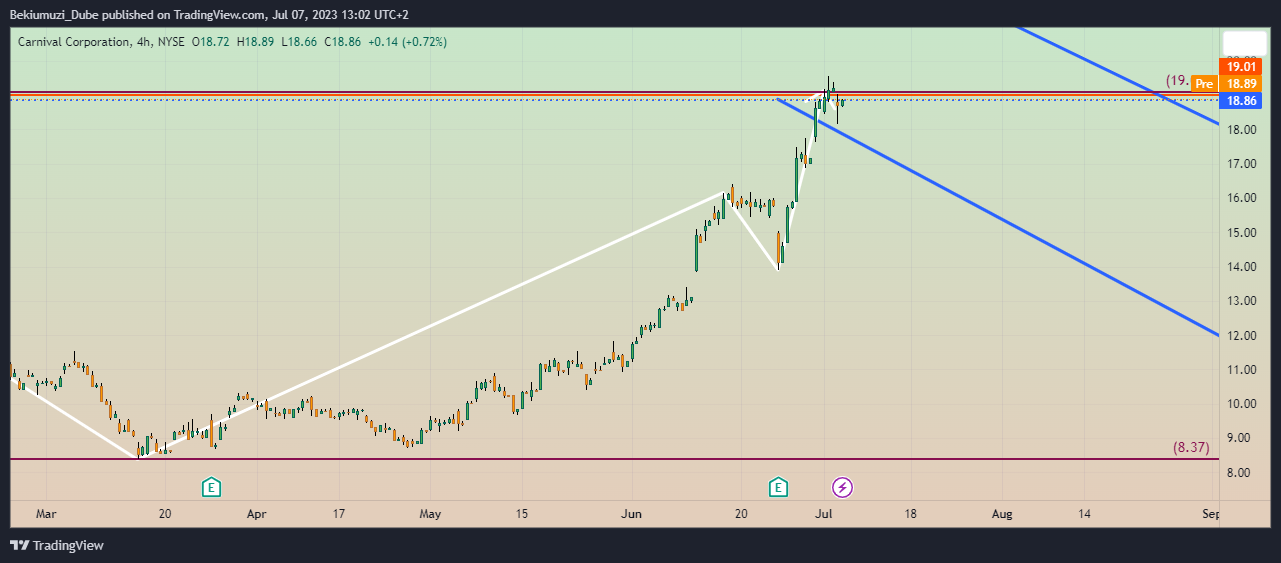The height and width of the screenshot is (563, 1281).
Task: Click the TradingView logo
Action: (57, 545)
